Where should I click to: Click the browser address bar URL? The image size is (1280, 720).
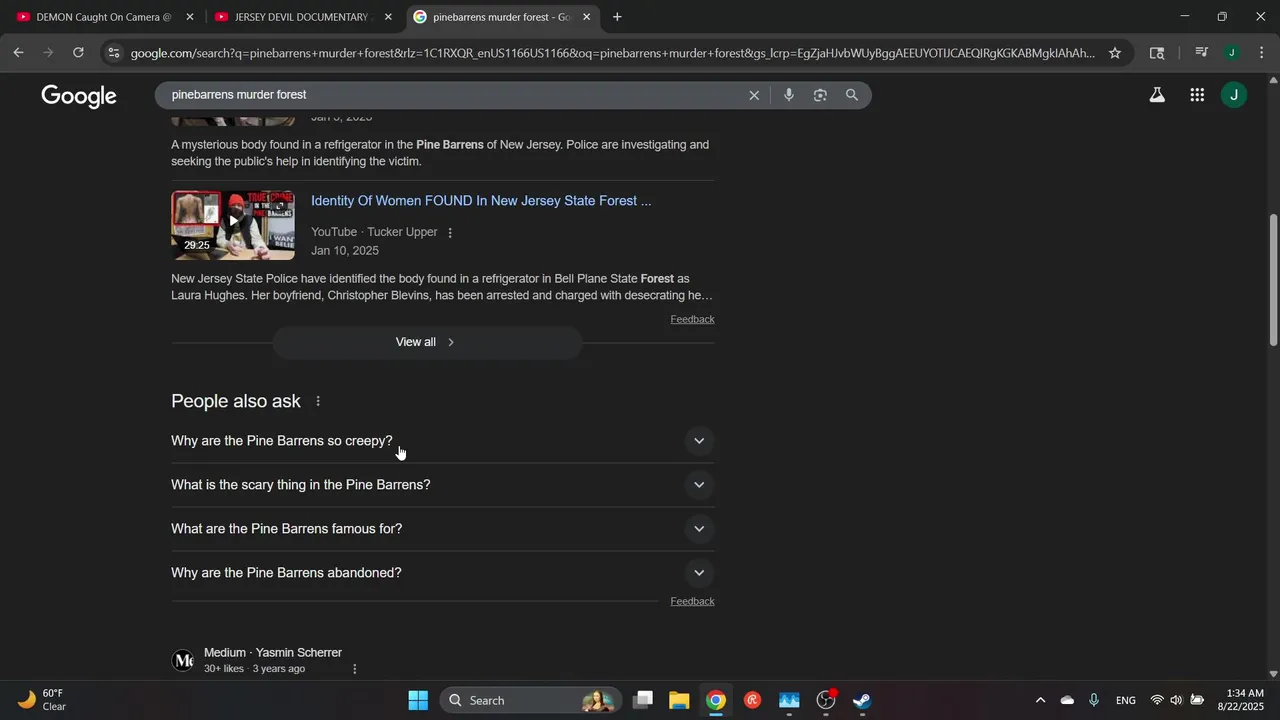612,53
